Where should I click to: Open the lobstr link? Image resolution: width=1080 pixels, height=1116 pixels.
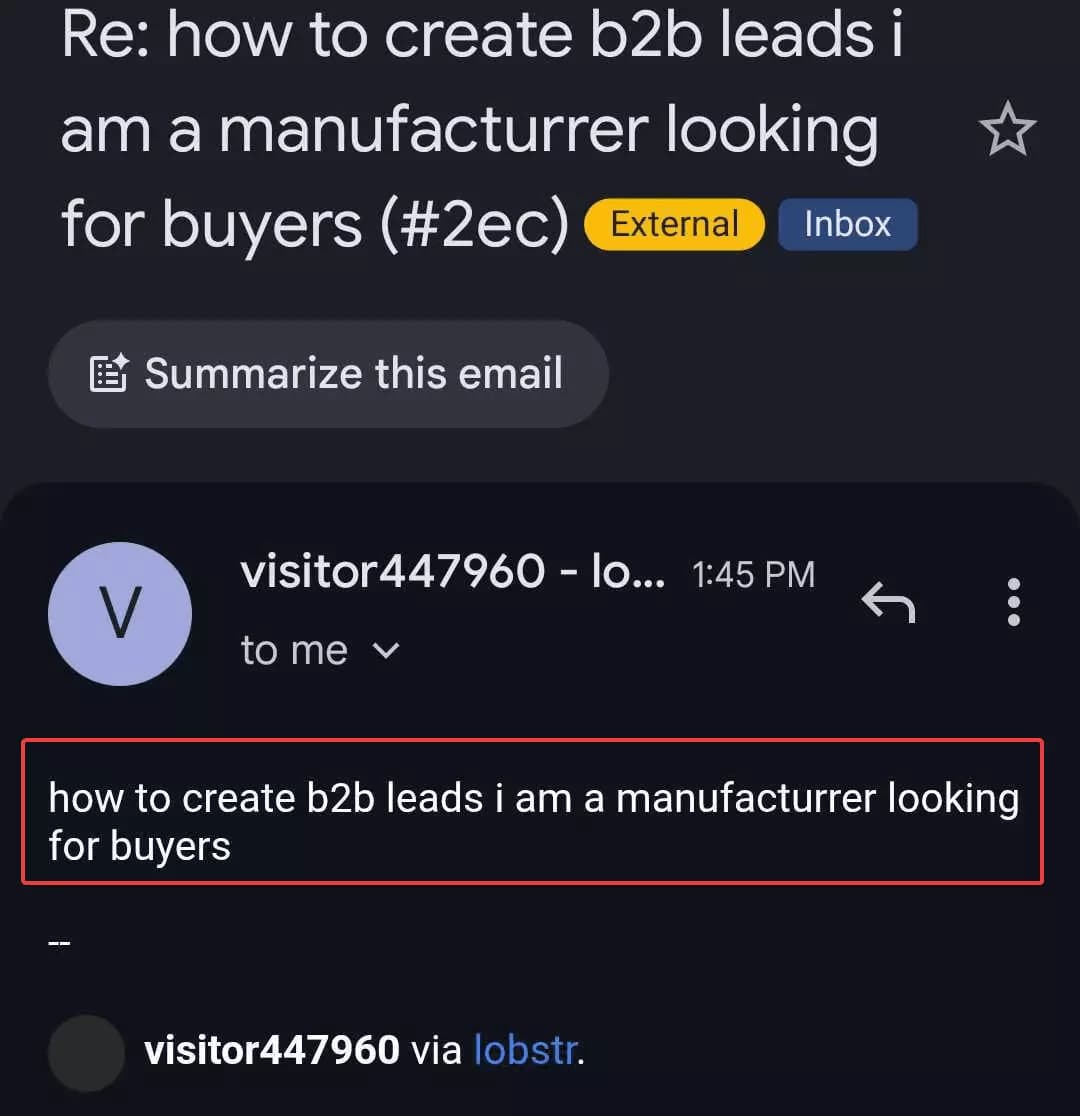tap(525, 1050)
